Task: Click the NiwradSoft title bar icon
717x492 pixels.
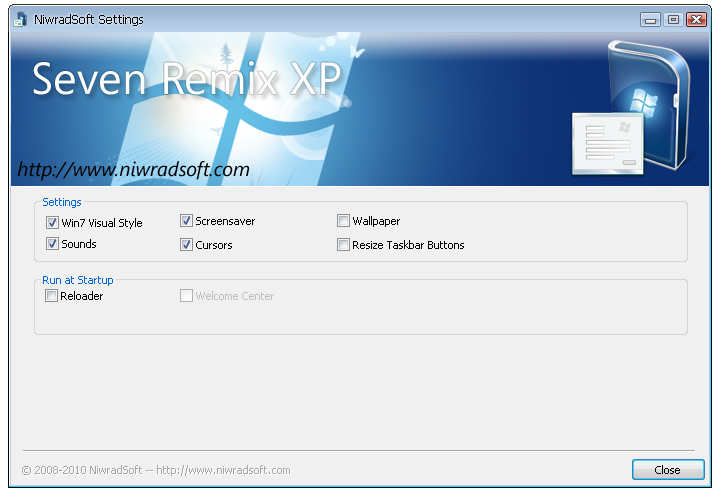Action: point(20,19)
